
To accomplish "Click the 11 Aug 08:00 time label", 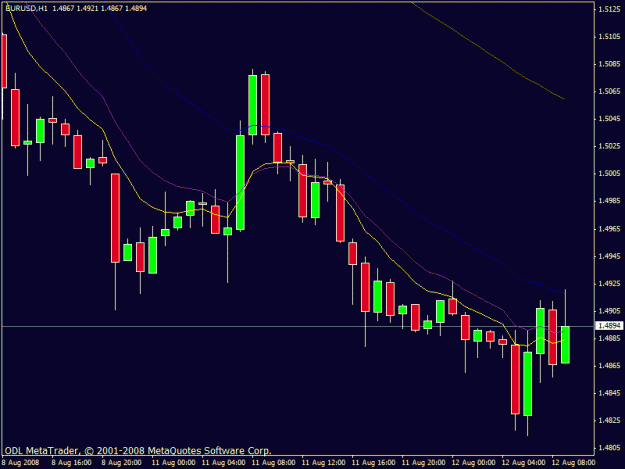I will (x=273, y=463).
